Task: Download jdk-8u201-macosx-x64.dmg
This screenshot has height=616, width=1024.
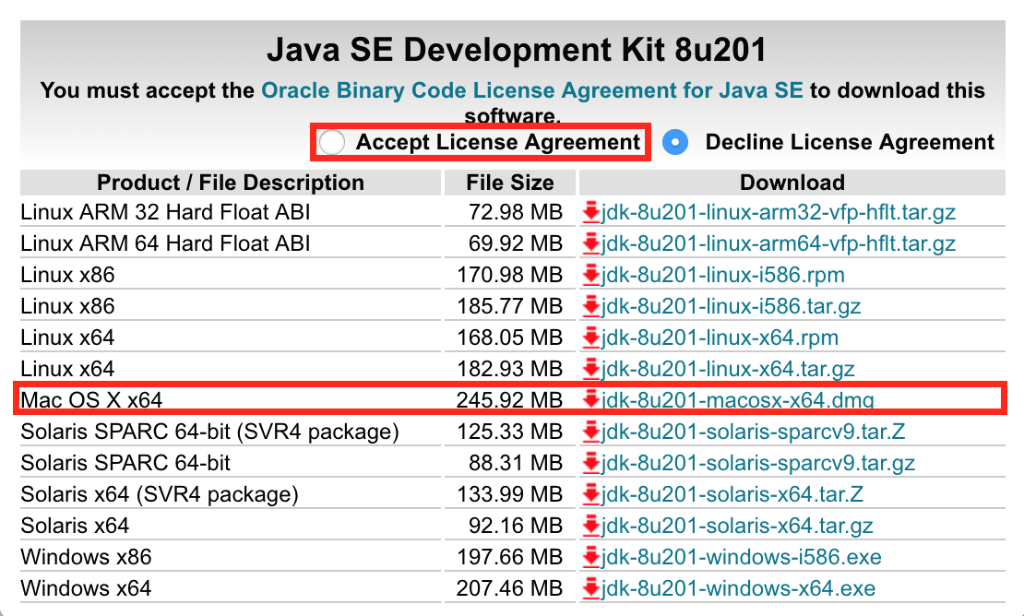Action: point(737,400)
